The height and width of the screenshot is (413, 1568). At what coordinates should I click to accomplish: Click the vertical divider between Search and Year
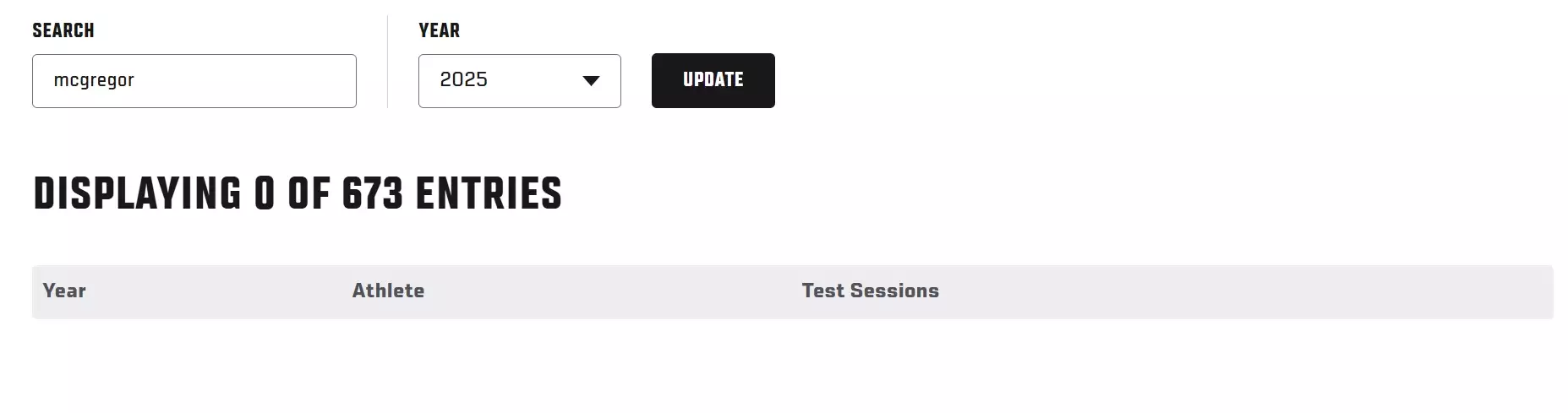click(x=387, y=62)
